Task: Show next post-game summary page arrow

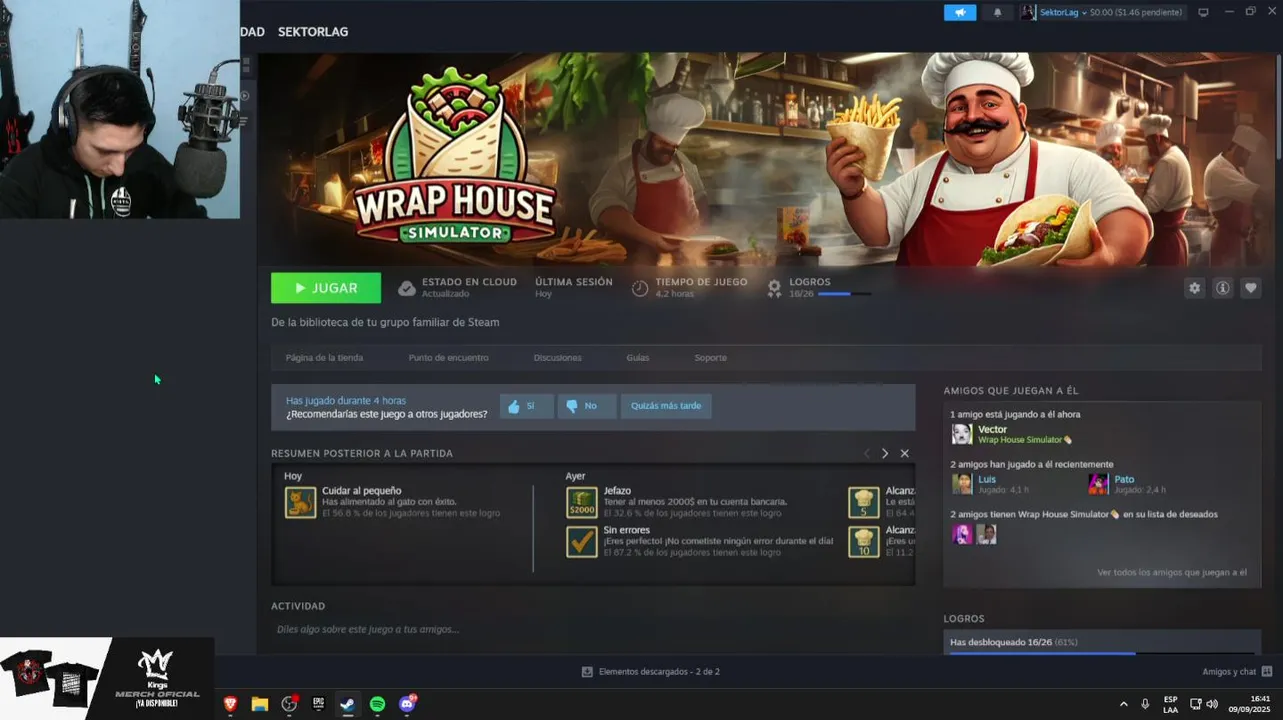Action: click(x=885, y=454)
